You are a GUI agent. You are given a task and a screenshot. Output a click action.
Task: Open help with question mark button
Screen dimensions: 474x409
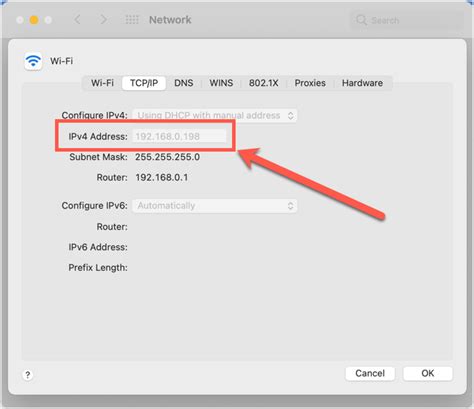click(28, 375)
